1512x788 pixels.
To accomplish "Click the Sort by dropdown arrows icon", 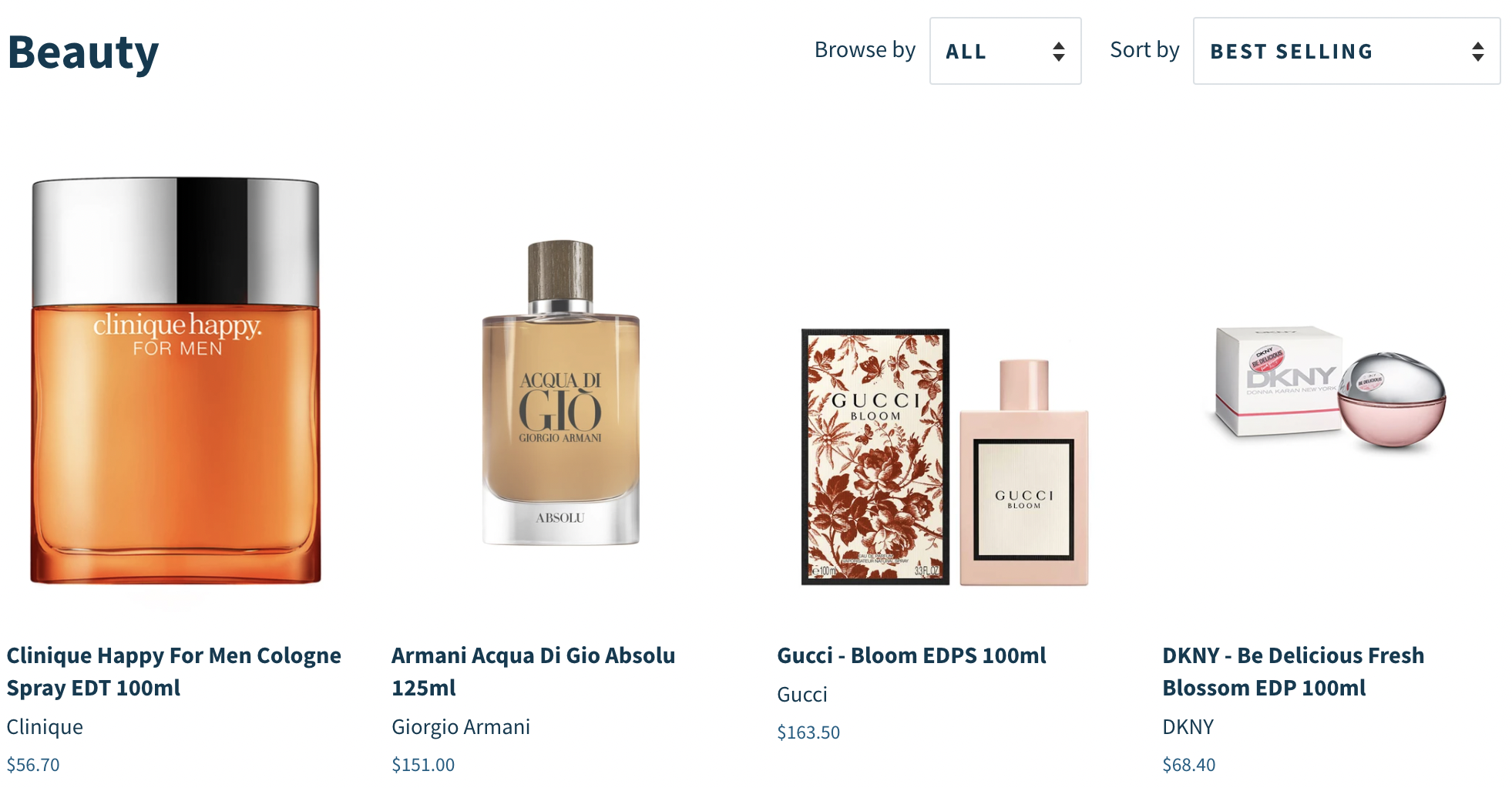I will point(1477,52).
